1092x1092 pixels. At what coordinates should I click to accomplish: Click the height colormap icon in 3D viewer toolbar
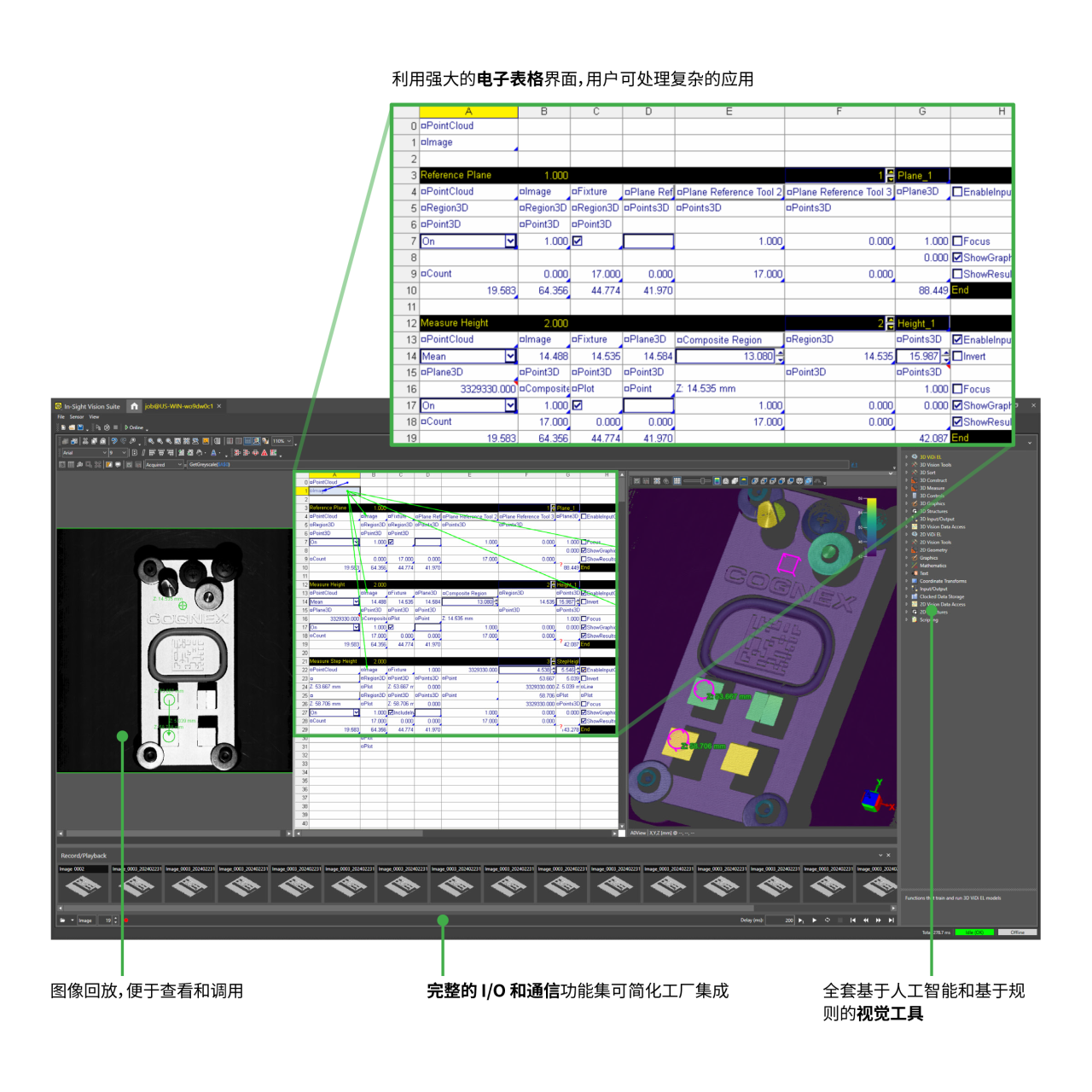coord(717,480)
